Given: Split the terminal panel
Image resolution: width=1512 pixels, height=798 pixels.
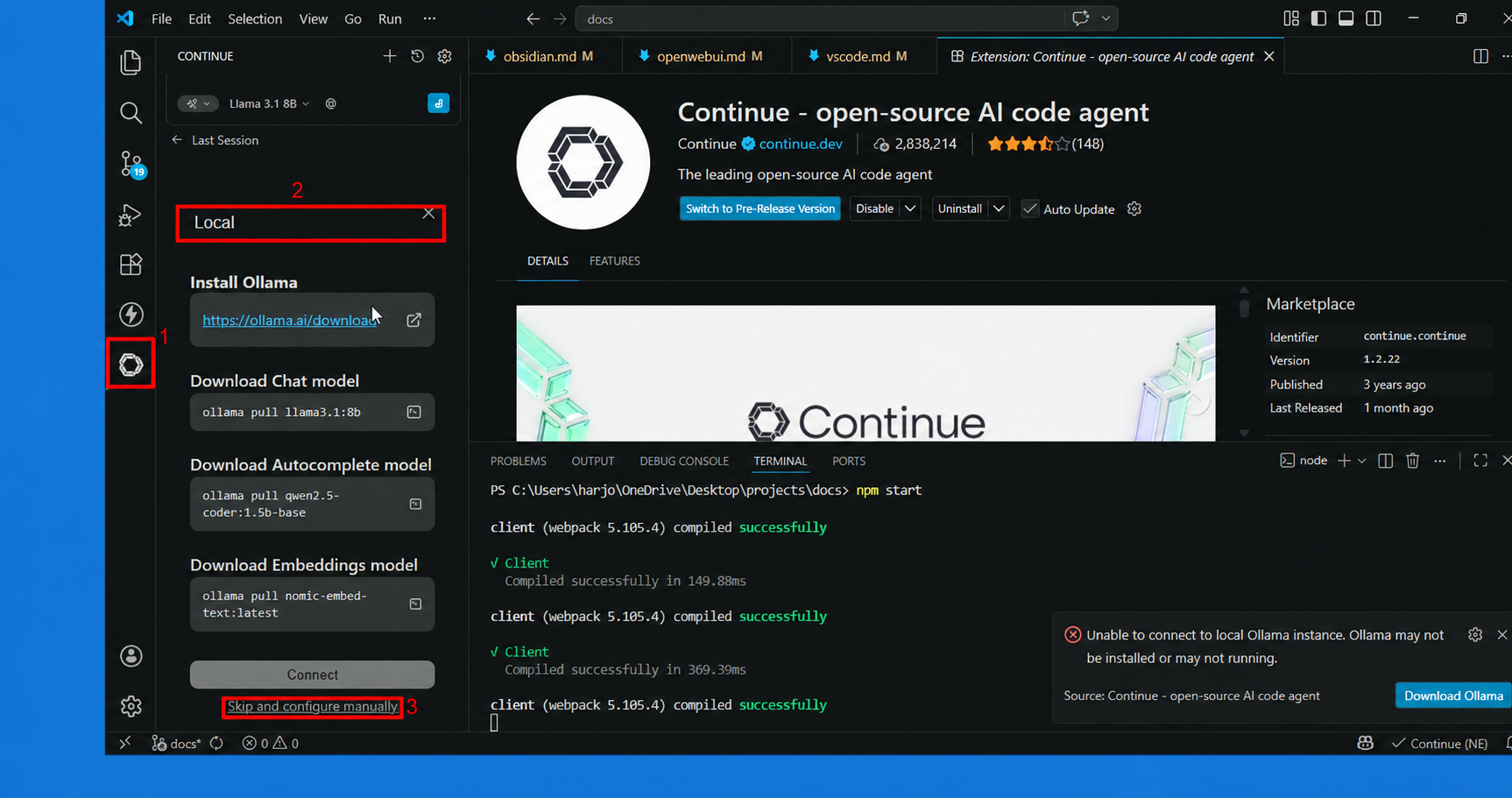Looking at the screenshot, I should [1385, 461].
